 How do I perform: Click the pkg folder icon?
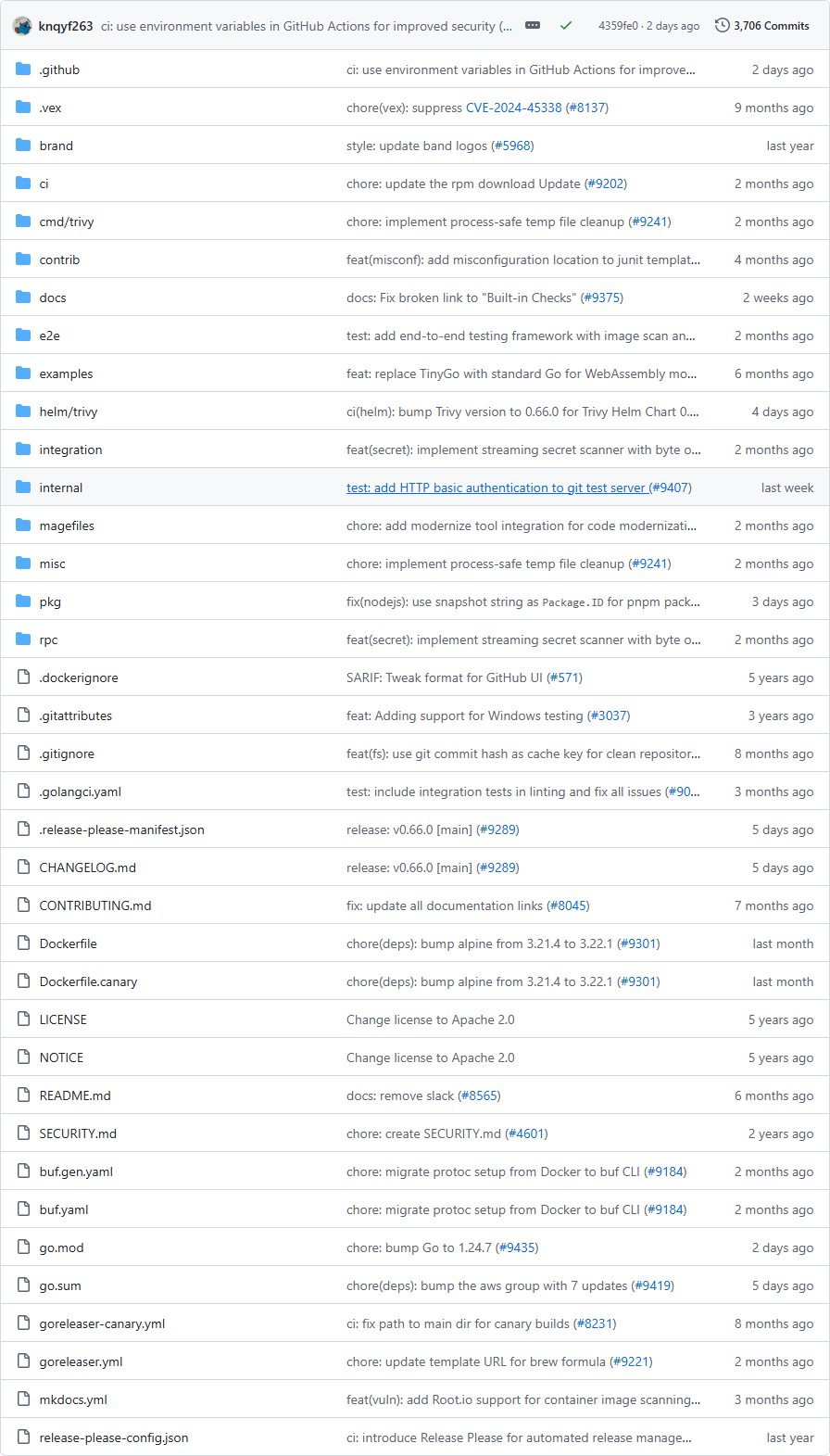tap(23, 601)
